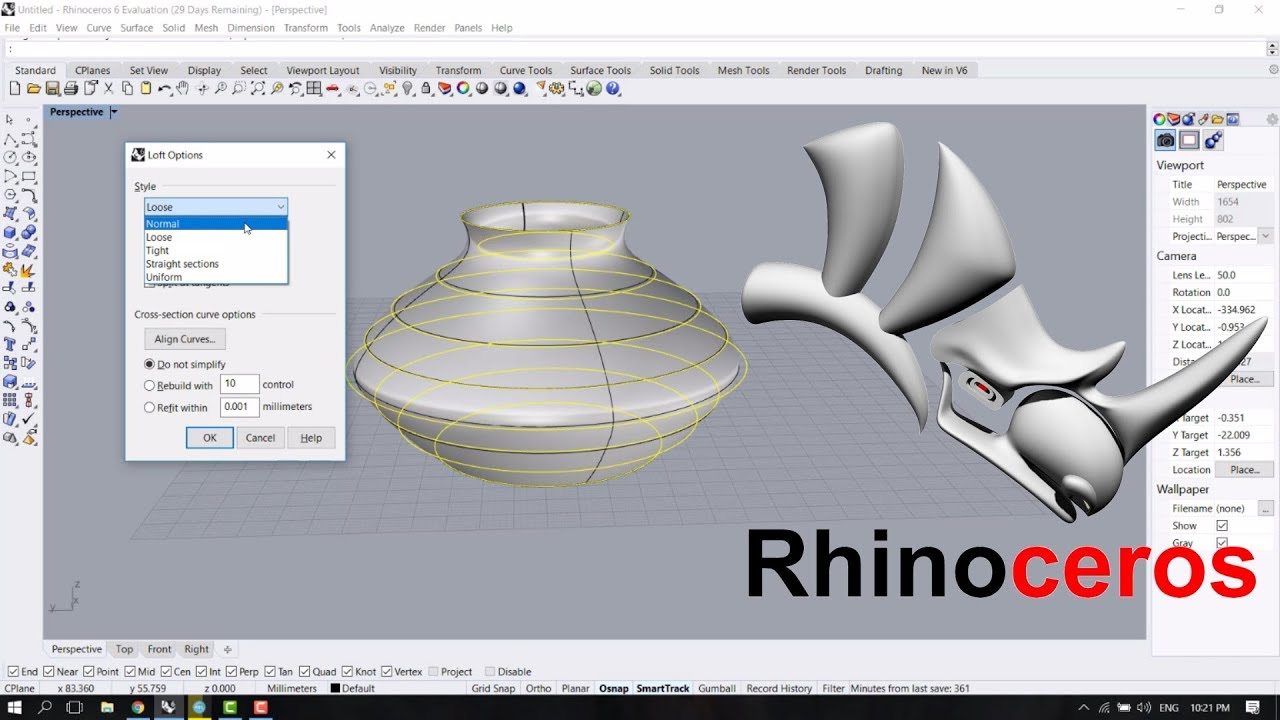Click the Rebuild control points count field

(240, 384)
